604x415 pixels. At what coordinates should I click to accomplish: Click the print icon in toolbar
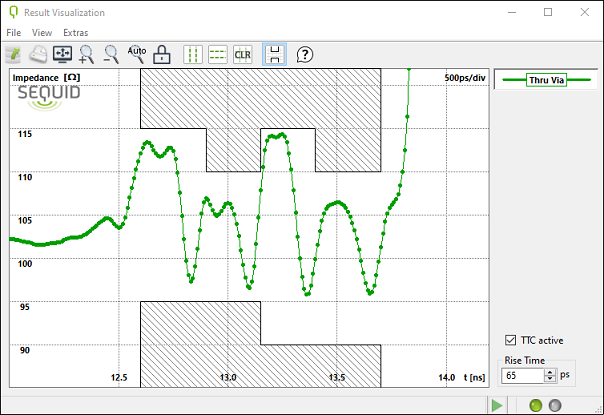click(x=38, y=54)
